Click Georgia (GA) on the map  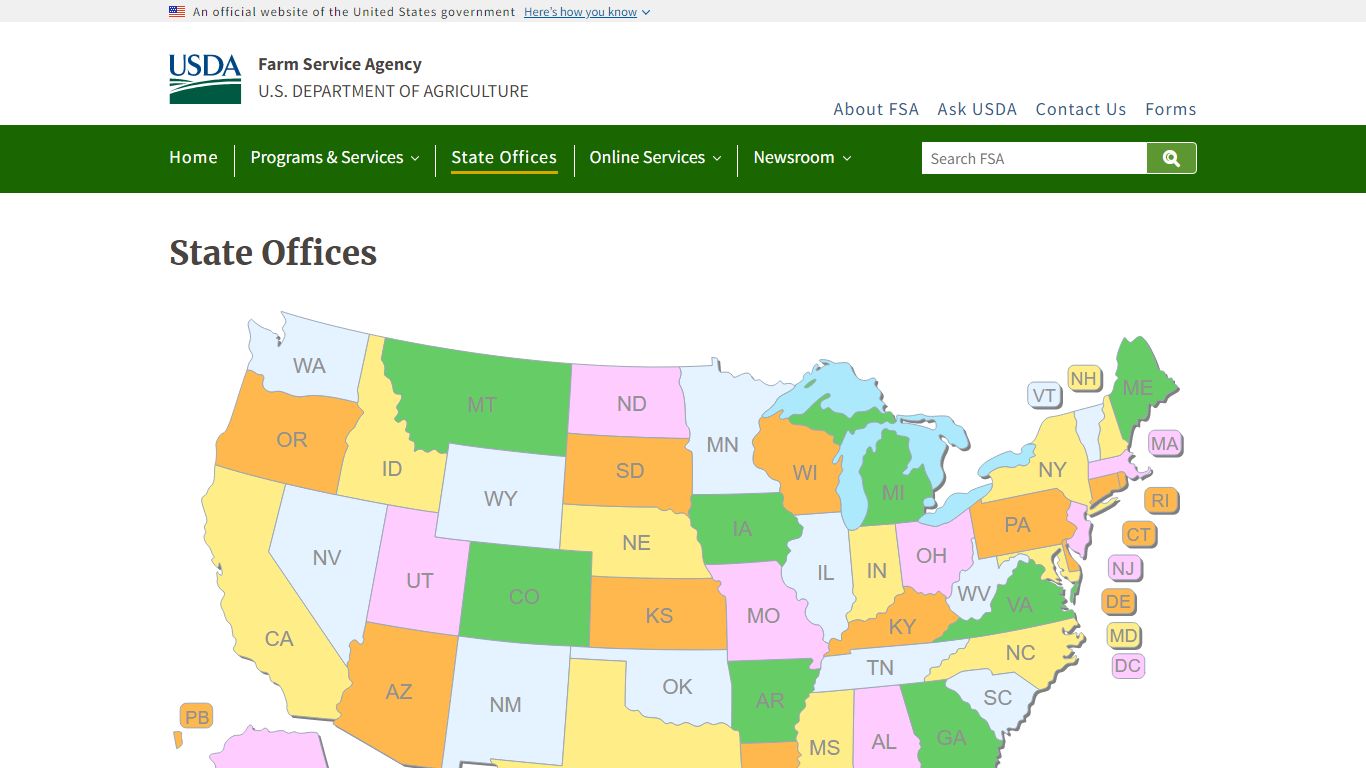point(951,737)
